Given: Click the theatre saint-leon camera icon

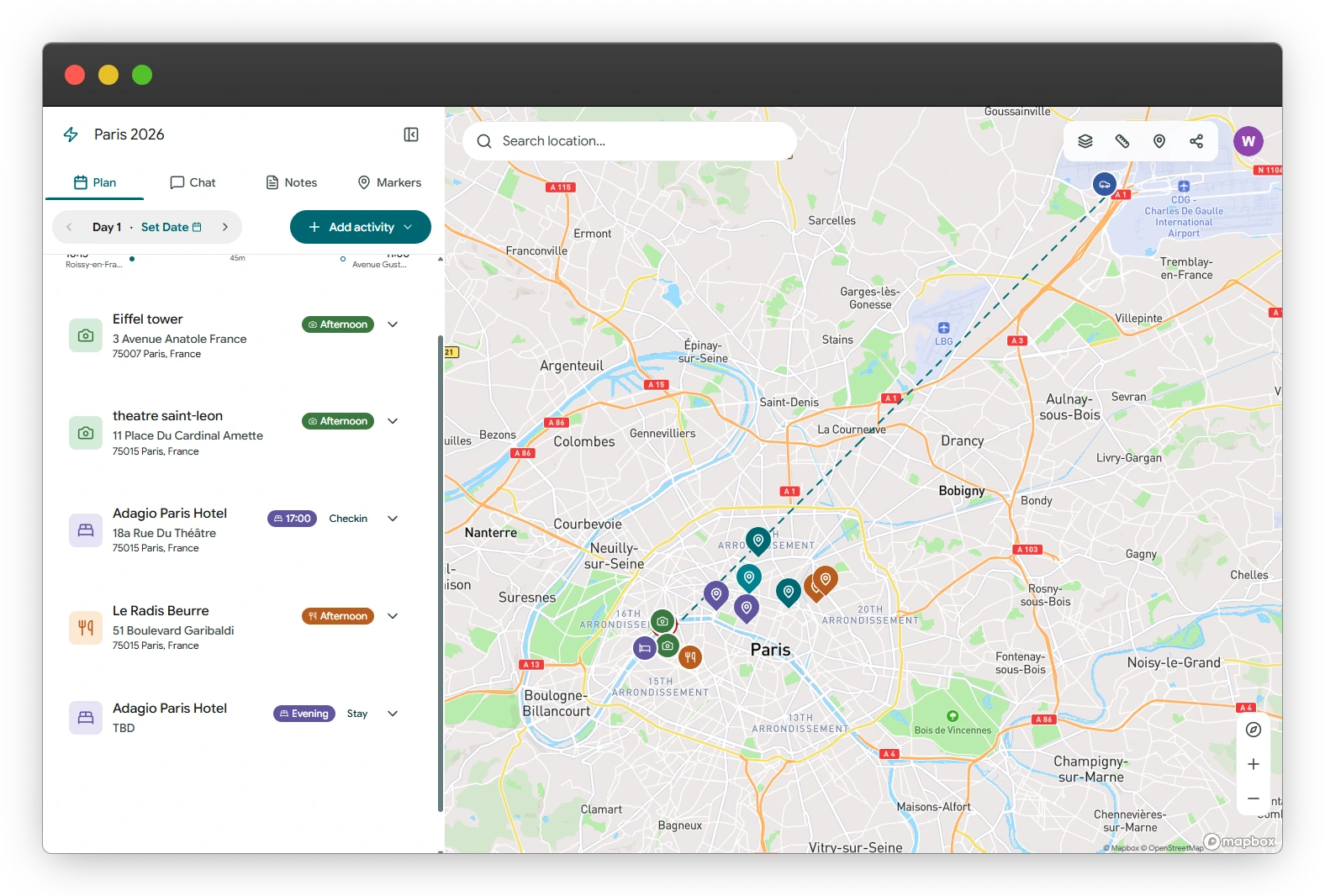Looking at the screenshot, I should (x=86, y=433).
